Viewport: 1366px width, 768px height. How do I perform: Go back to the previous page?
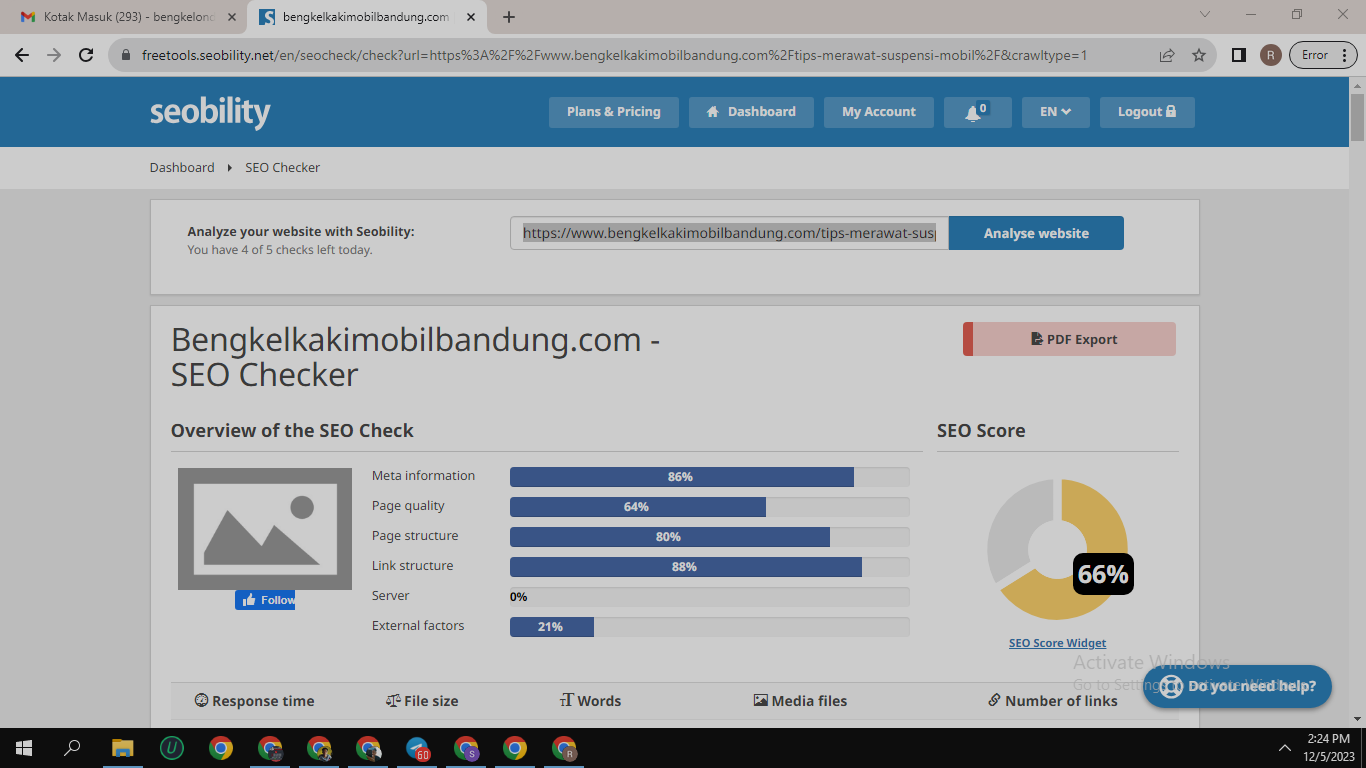22,55
